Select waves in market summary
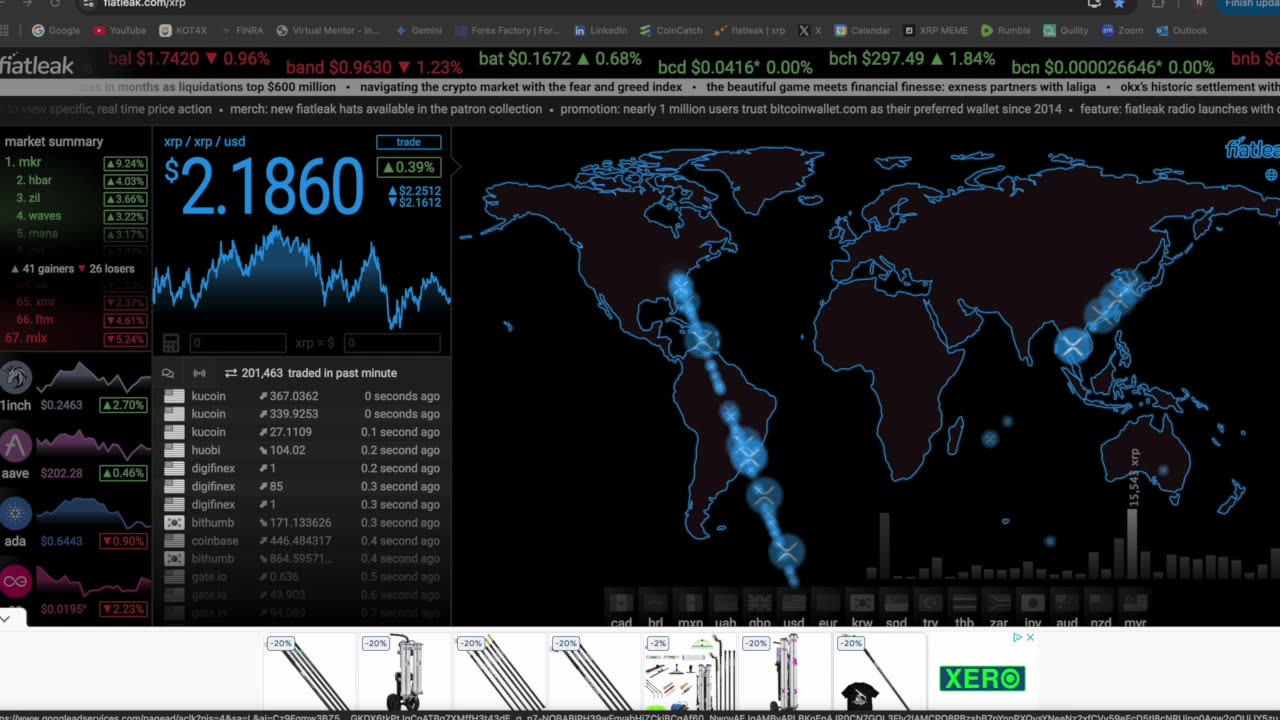Screen dimensions: 1280x720 [x=76, y=216]
